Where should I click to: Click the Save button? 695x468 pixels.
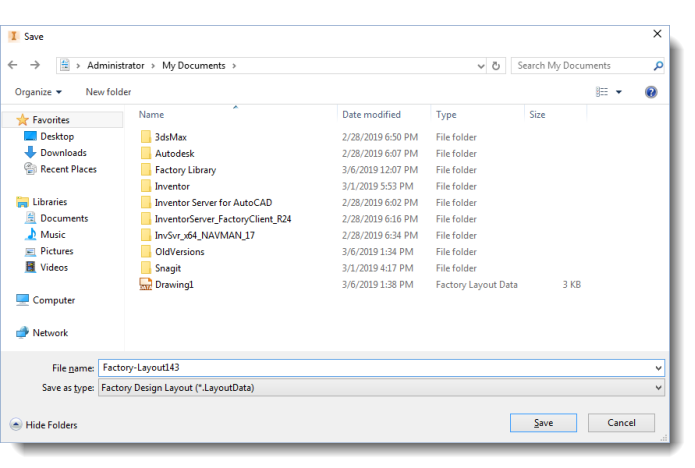pos(543,423)
